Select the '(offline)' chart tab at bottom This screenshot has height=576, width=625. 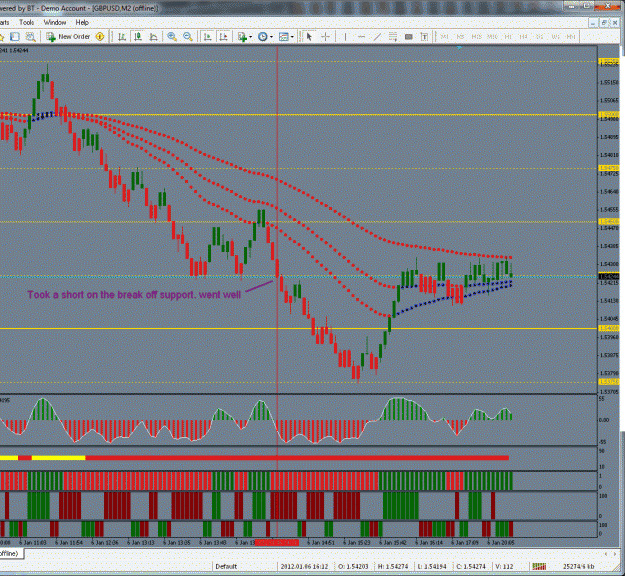point(10,554)
